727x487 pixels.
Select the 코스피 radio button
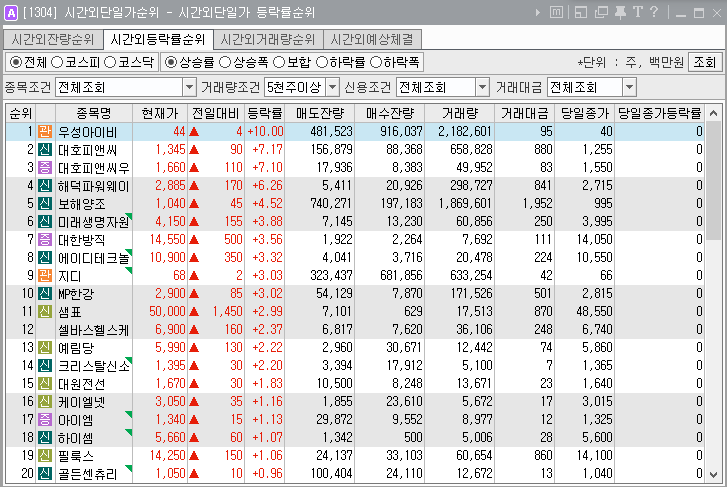57,62
